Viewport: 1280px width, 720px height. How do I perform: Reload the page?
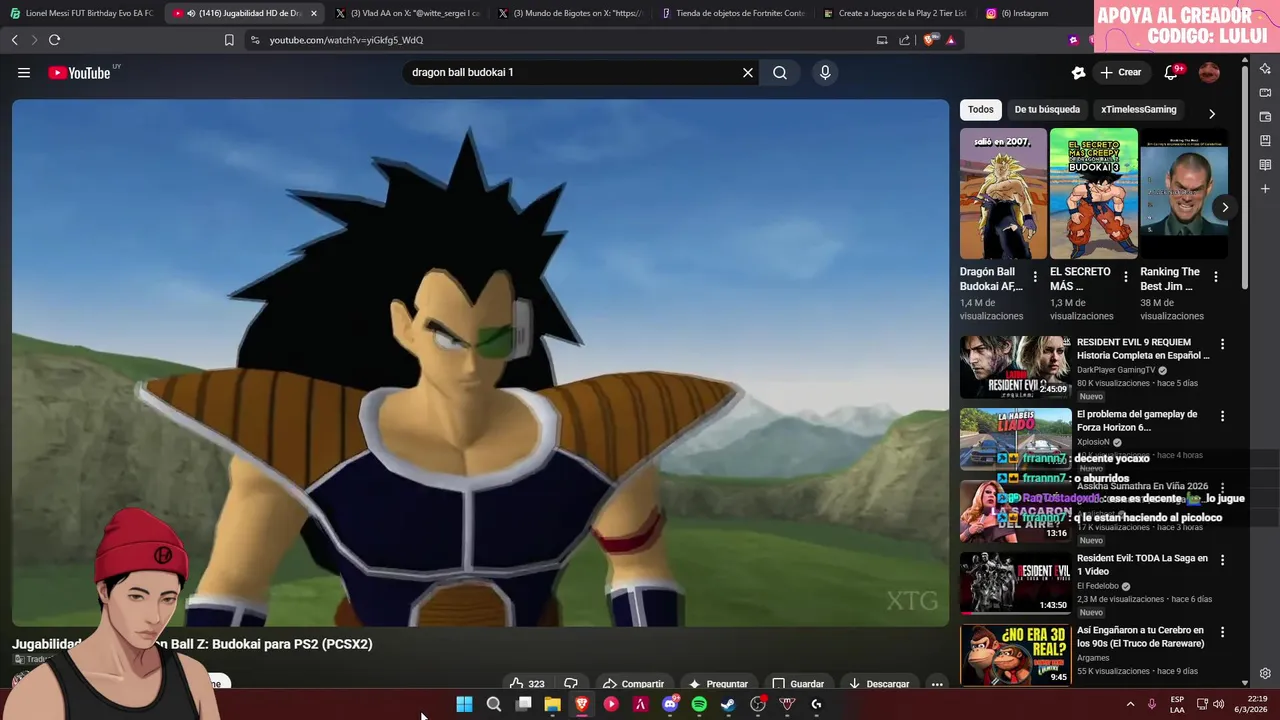(x=54, y=40)
